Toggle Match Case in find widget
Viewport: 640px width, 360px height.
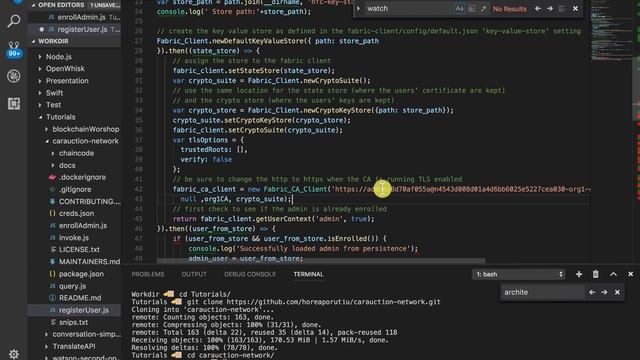pos(459,9)
